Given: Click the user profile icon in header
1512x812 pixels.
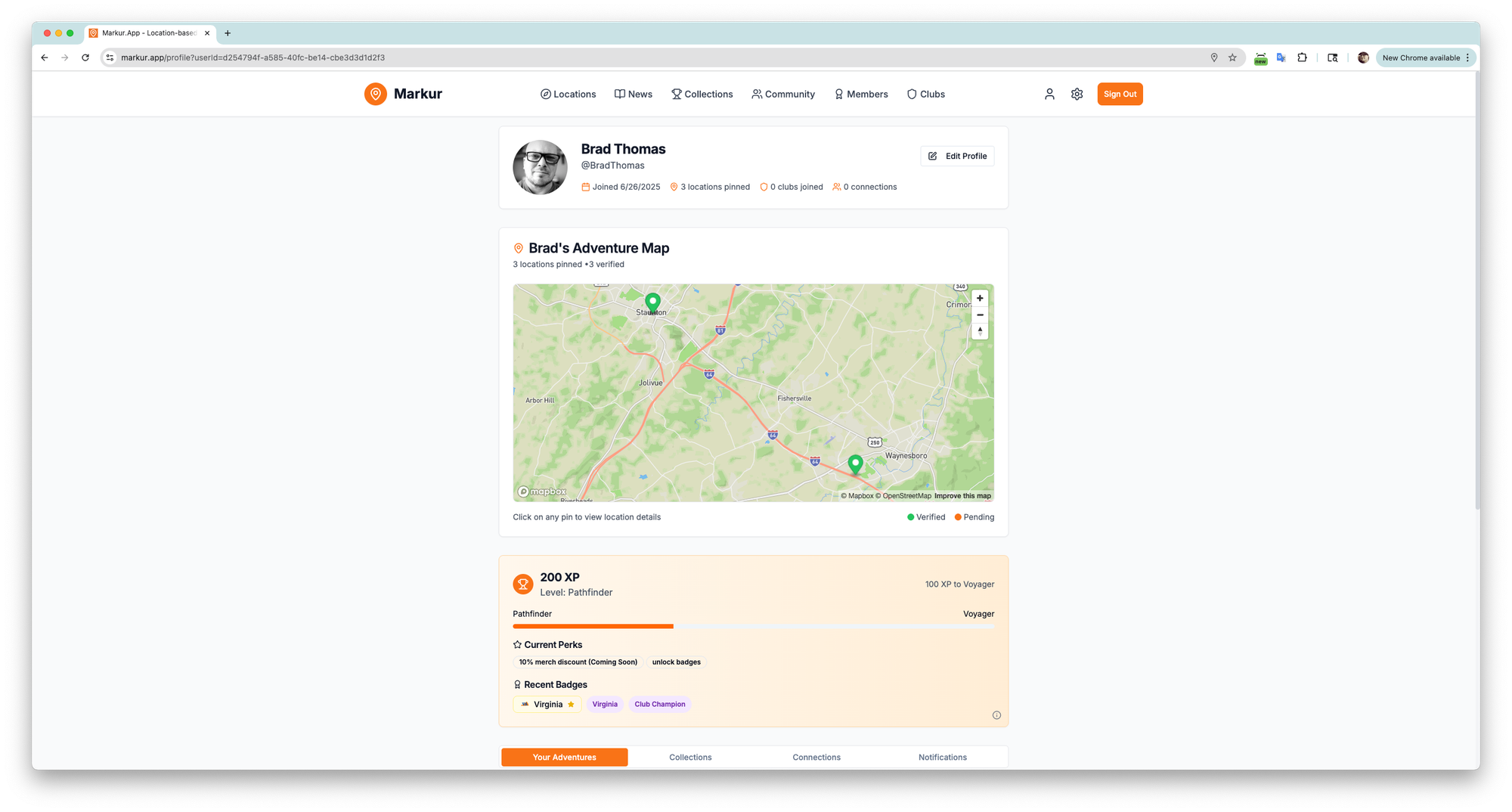Looking at the screenshot, I should click(x=1049, y=95).
